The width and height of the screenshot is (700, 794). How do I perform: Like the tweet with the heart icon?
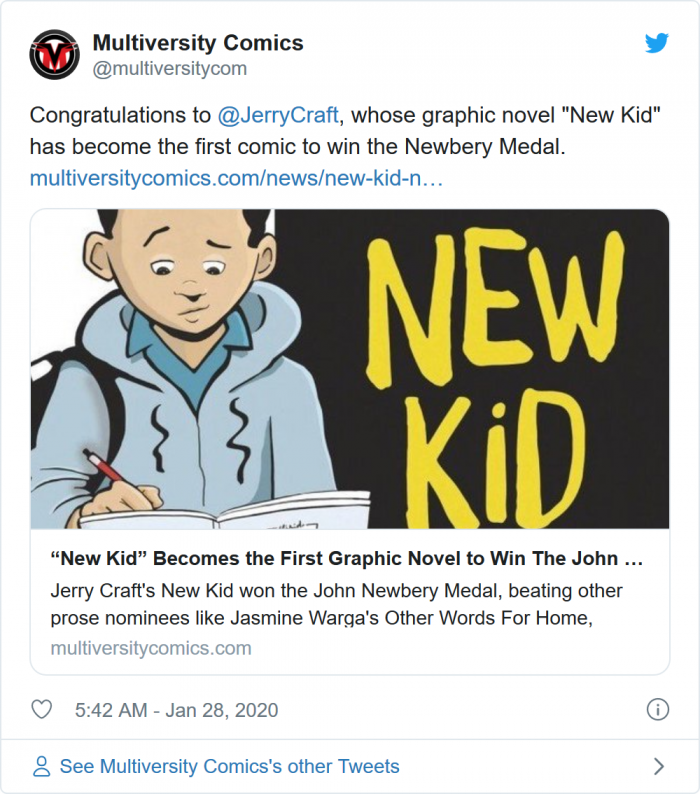42,710
